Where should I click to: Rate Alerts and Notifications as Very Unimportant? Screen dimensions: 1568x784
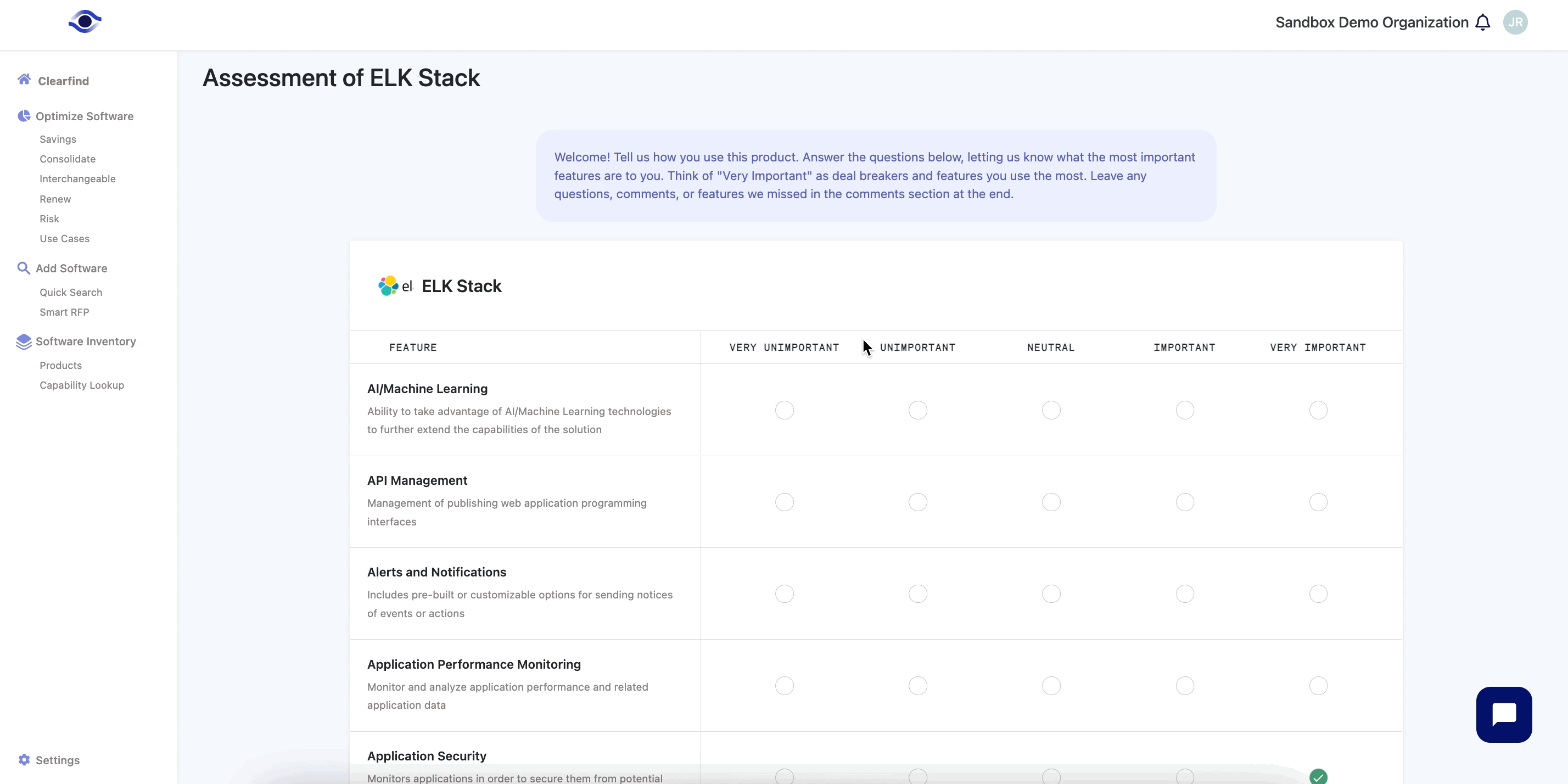point(784,593)
